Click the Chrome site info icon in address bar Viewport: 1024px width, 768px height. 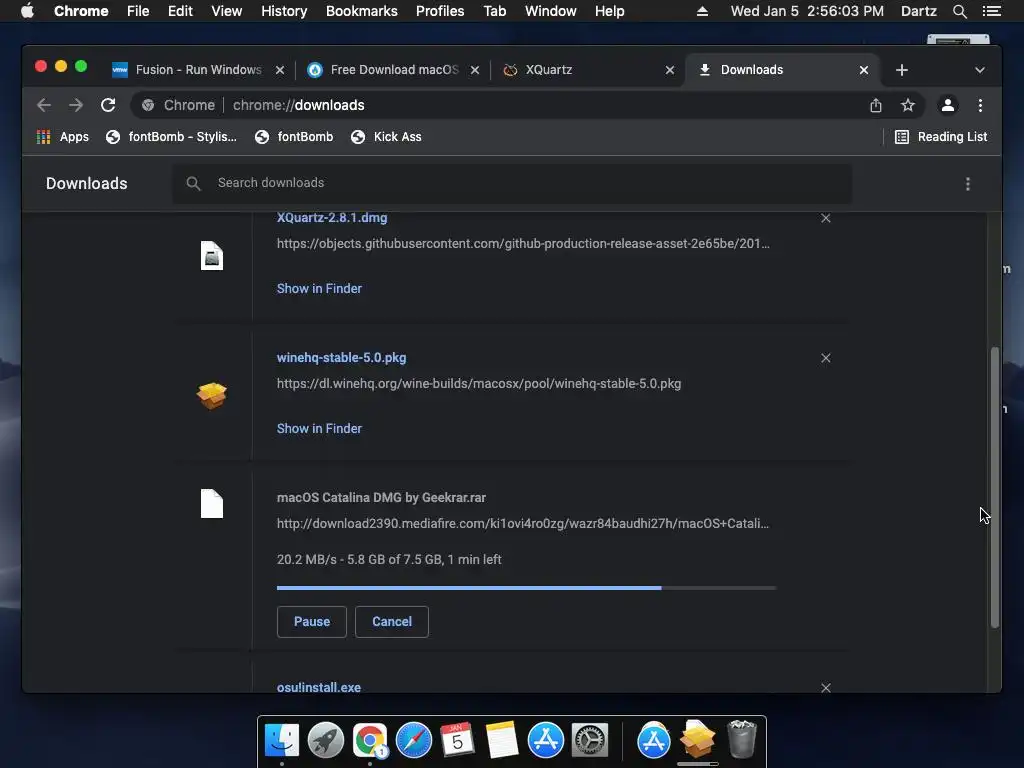[x=148, y=105]
